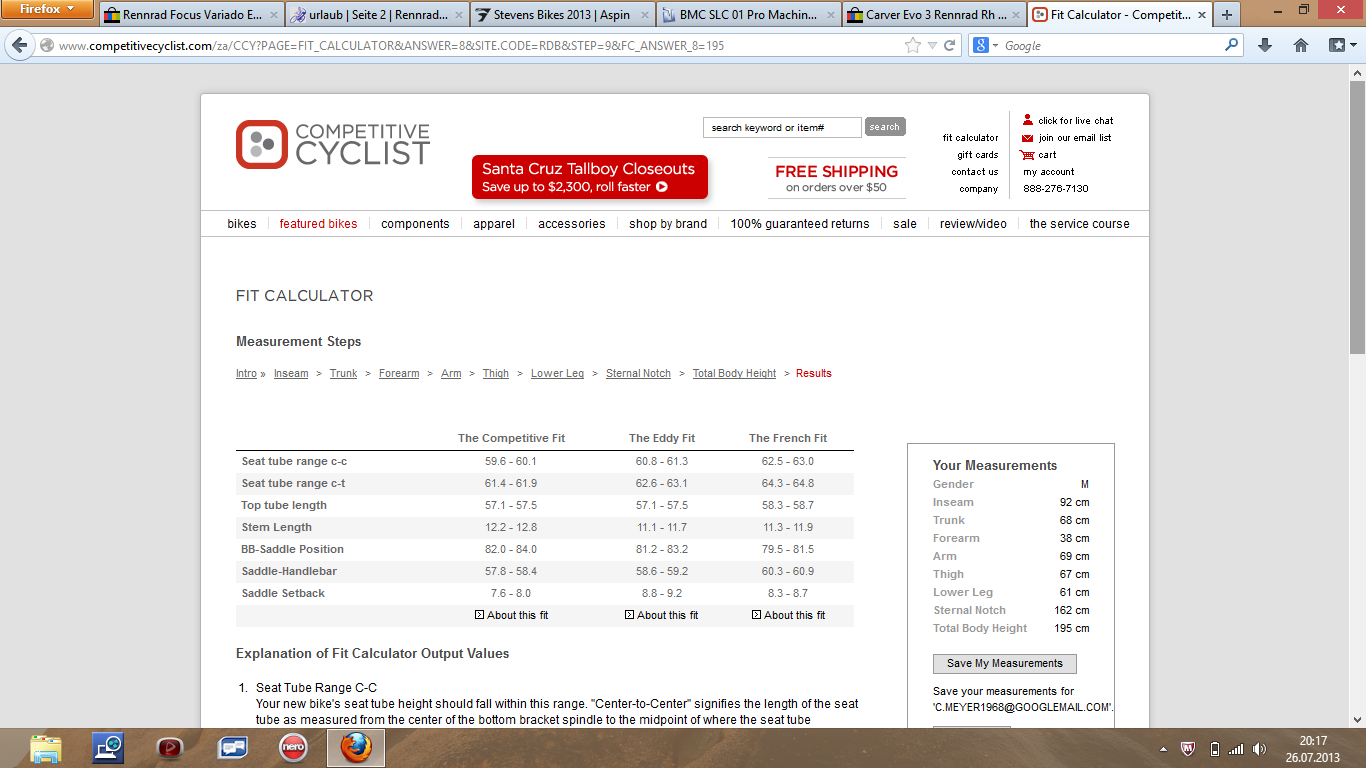Expand About this fit under French Fit
Image resolution: width=1366 pixels, height=768 pixels.
[788, 615]
